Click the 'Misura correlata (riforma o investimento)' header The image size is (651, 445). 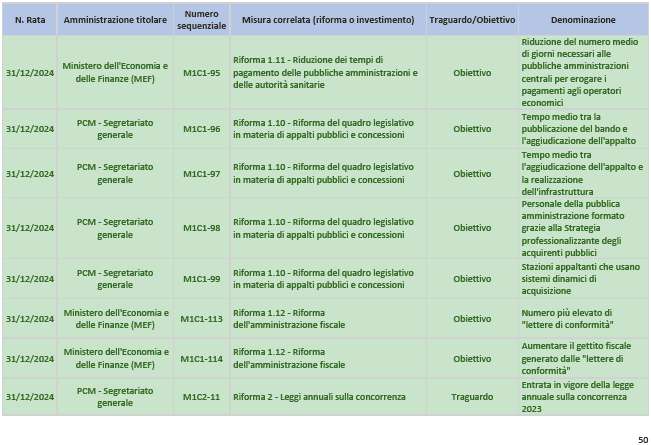(x=328, y=20)
